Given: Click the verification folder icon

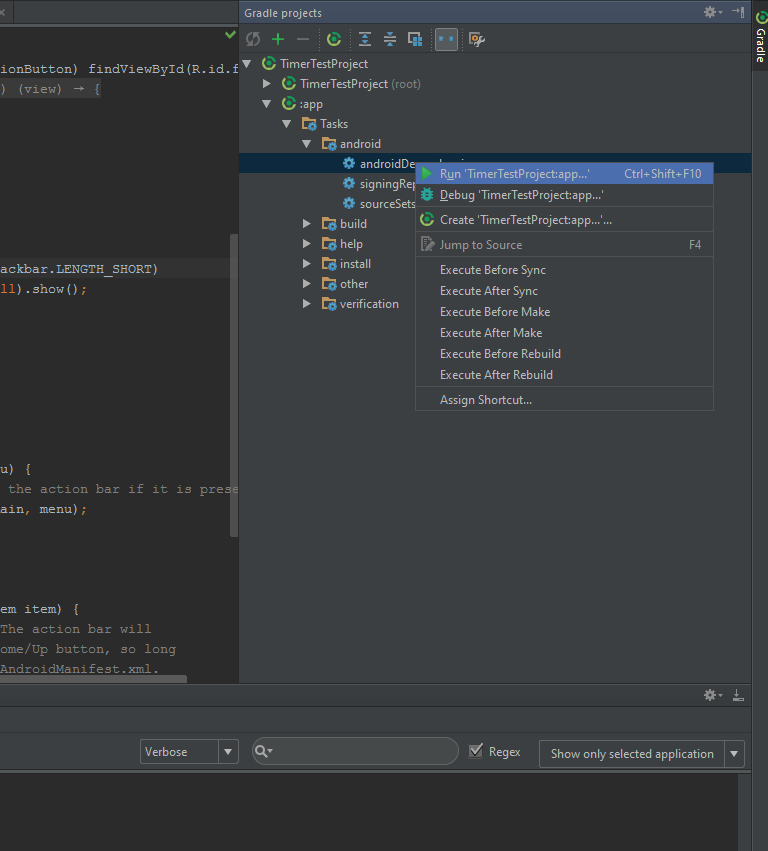Looking at the screenshot, I should [x=329, y=304].
